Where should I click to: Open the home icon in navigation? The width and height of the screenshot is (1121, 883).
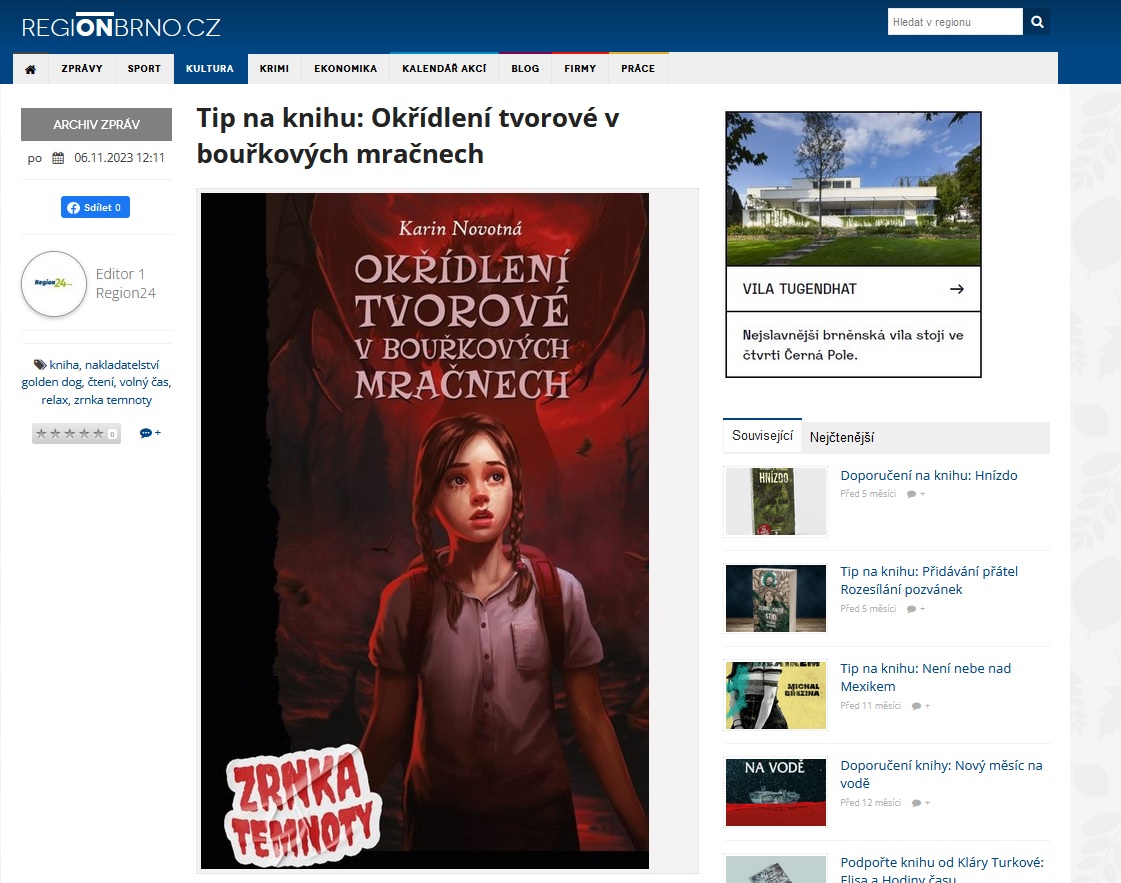click(x=30, y=69)
